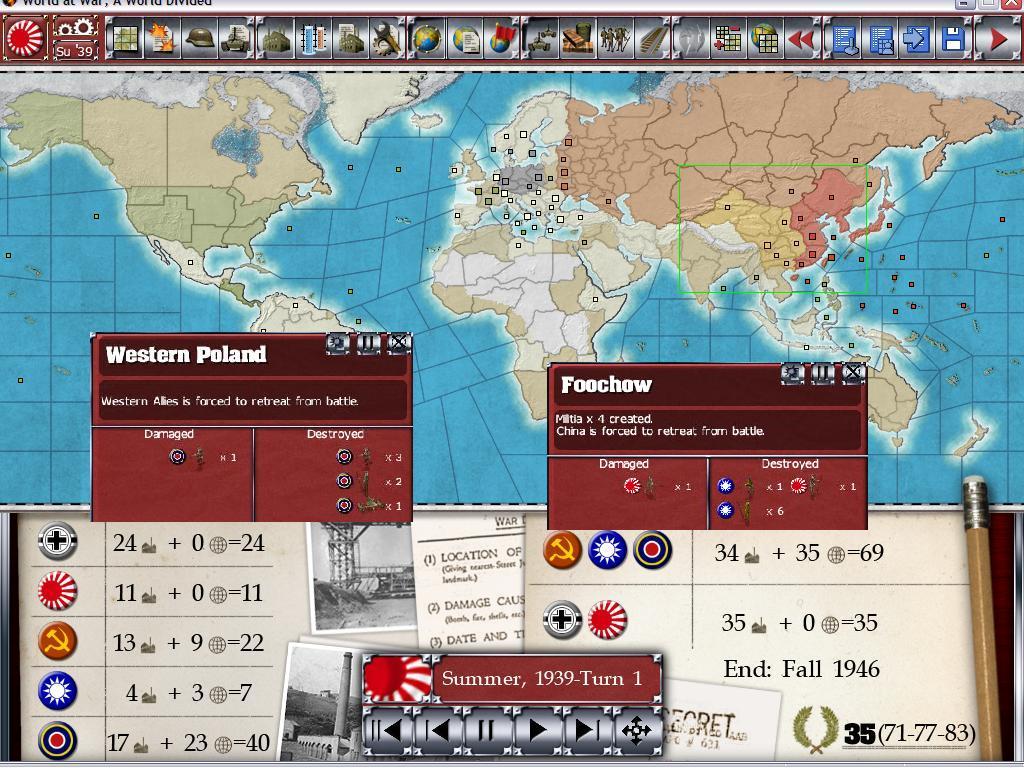Save game with the floppy disk icon
The height and width of the screenshot is (768, 1024).
click(x=953, y=39)
